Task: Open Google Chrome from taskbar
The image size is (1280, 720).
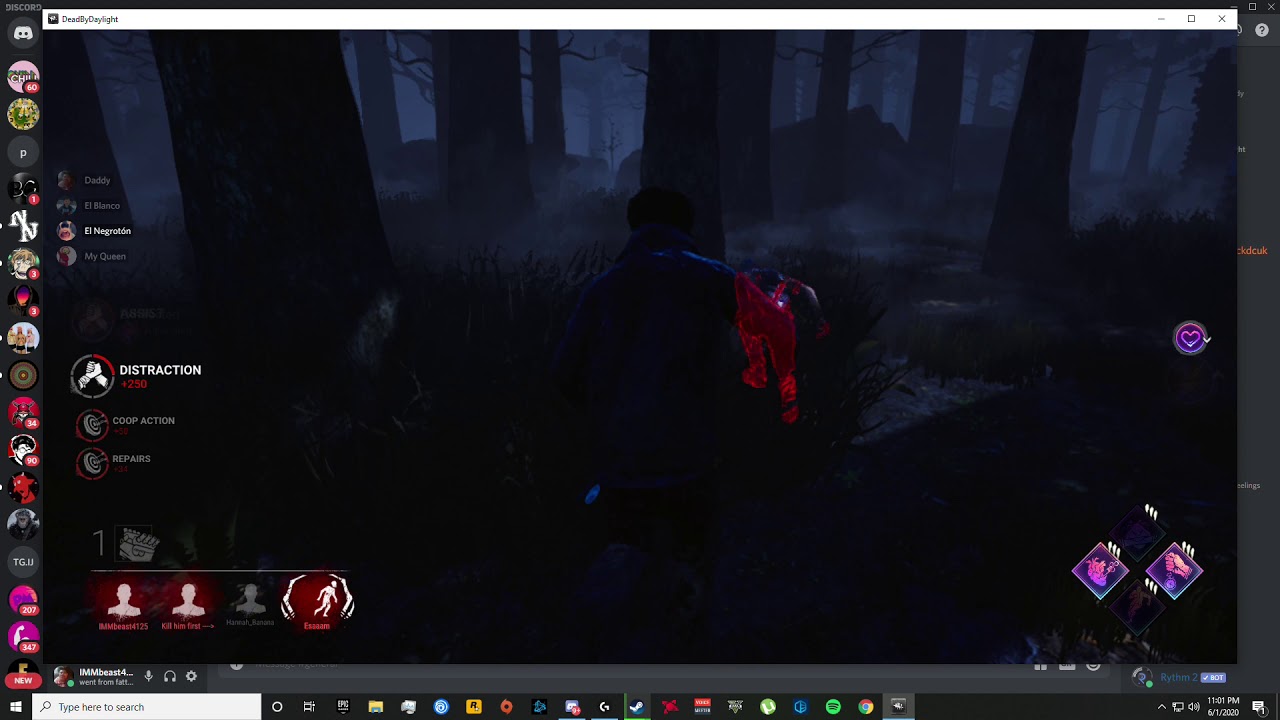Action: pyautogui.click(x=866, y=707)
